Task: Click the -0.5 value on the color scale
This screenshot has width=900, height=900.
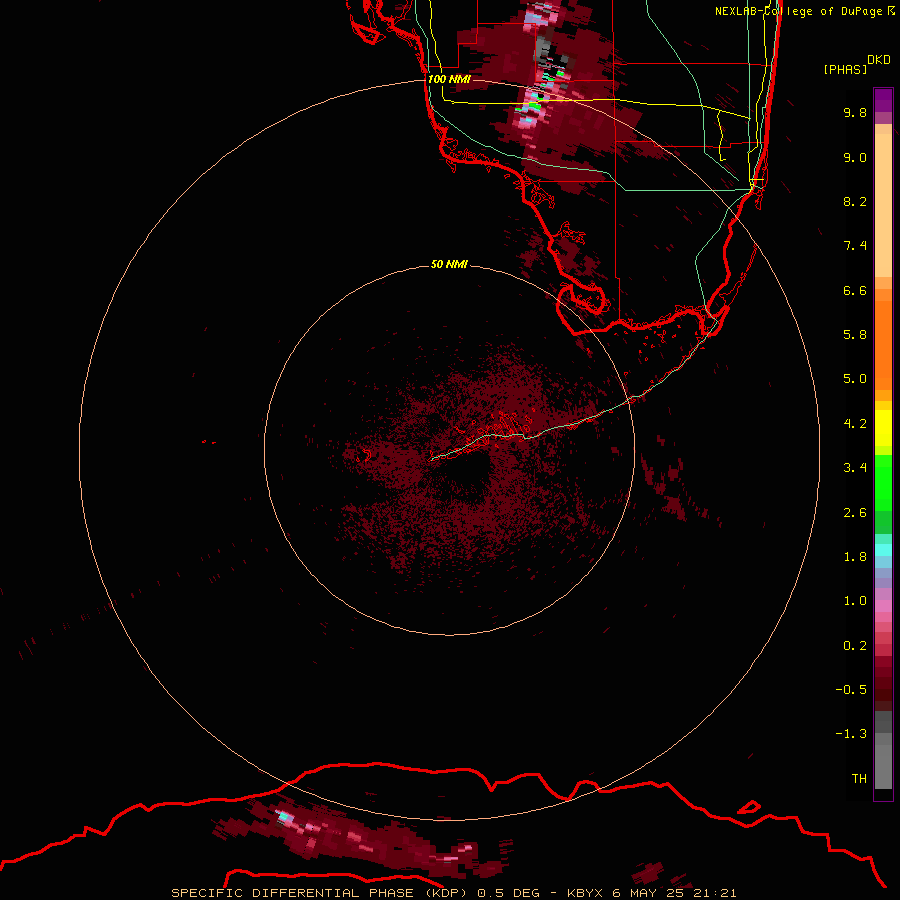Action: click(x=851, y=690)
